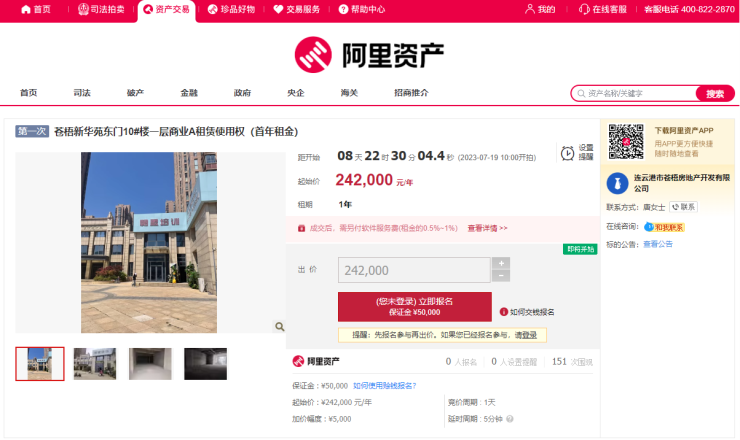Click the 即将开始 green status tag
The image size is (740, 440).
pos(580,249)
